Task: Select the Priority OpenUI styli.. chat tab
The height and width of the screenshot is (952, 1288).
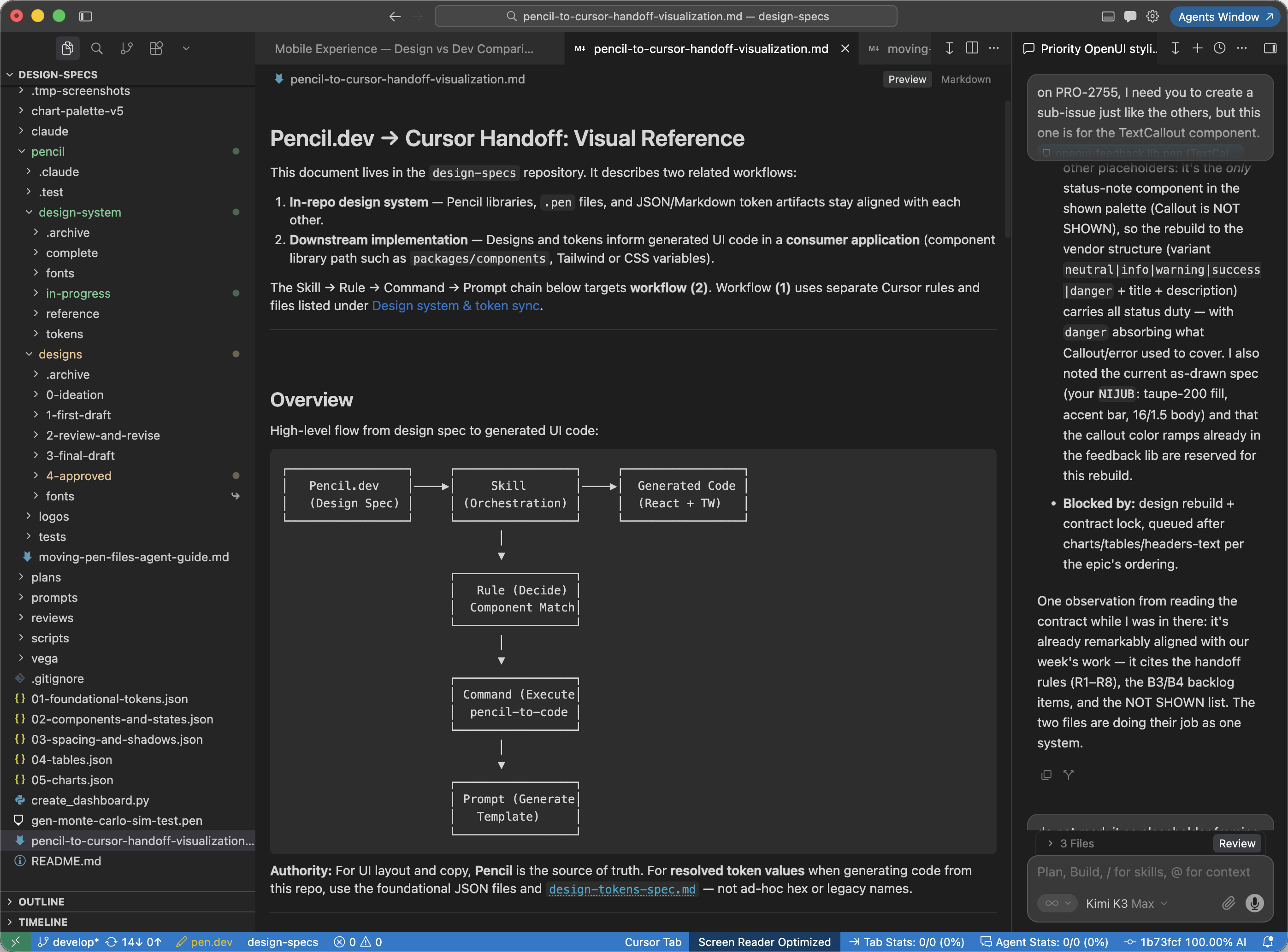Action: point(1089,48)
